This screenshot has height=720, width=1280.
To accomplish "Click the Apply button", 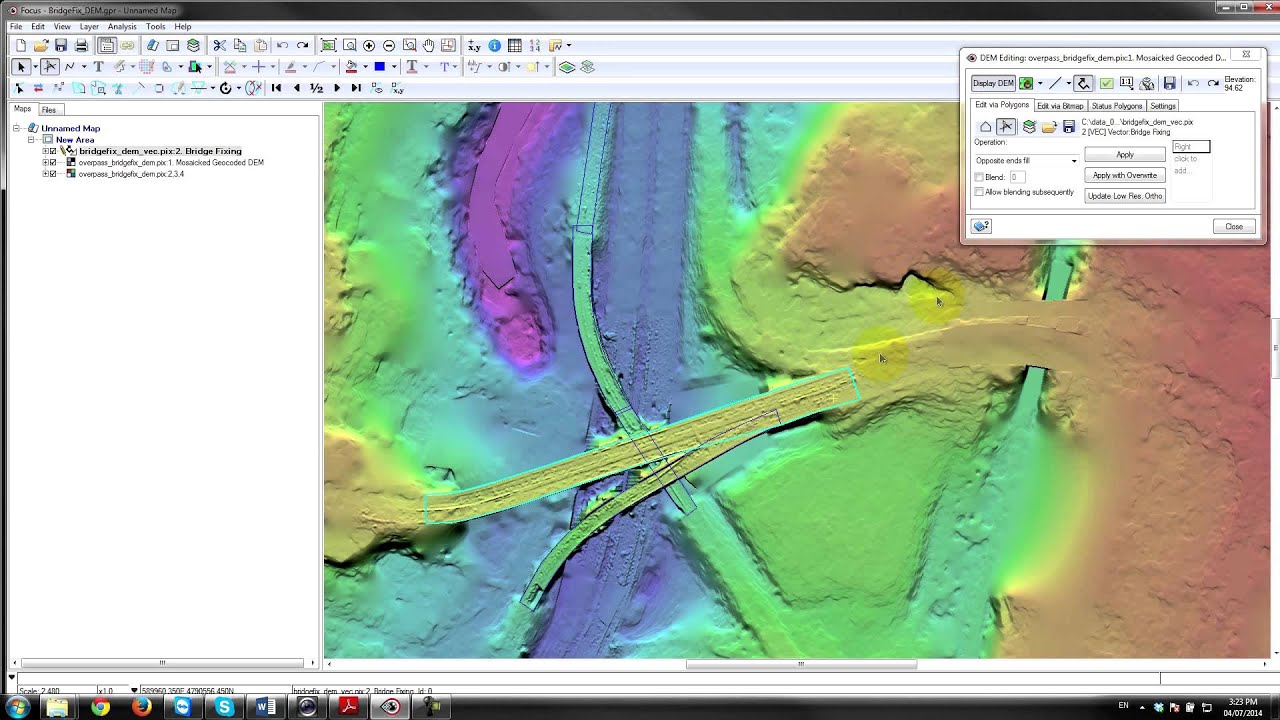I will click(x=1125, y=155).
